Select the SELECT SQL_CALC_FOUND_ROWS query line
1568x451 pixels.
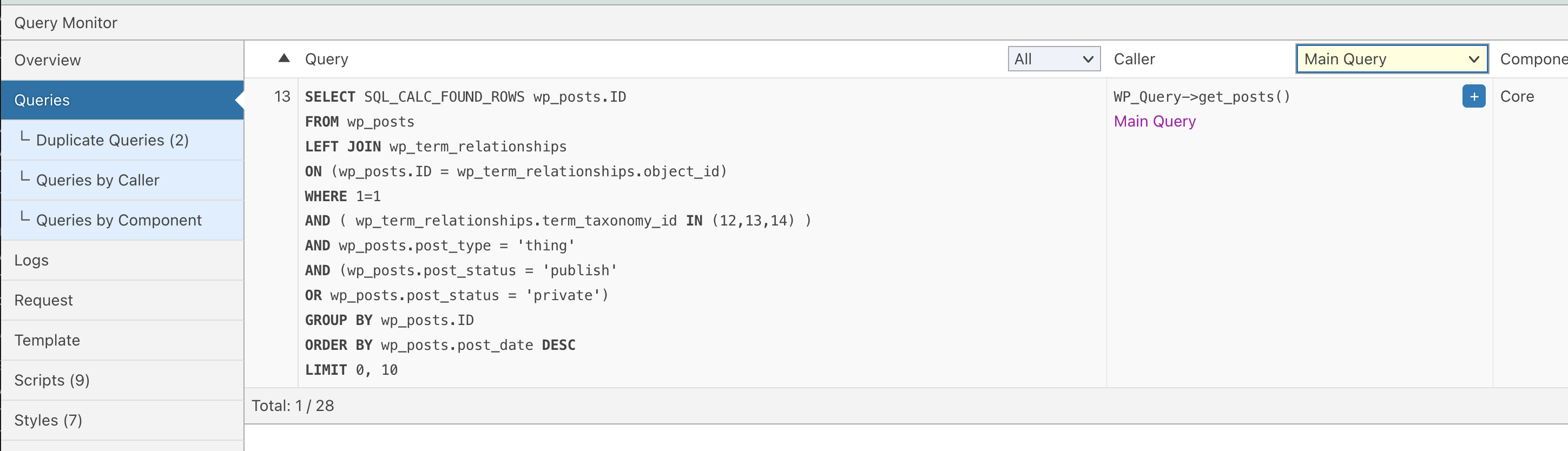point(465,97)
